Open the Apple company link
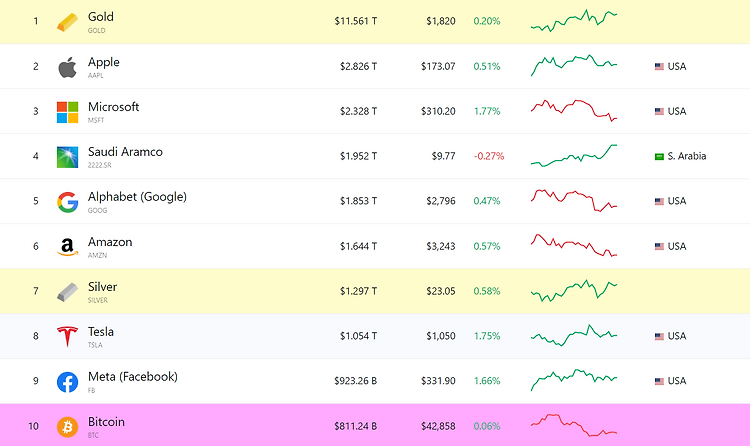The height and width of the screenshot is (446, 750). coord(103,62)
